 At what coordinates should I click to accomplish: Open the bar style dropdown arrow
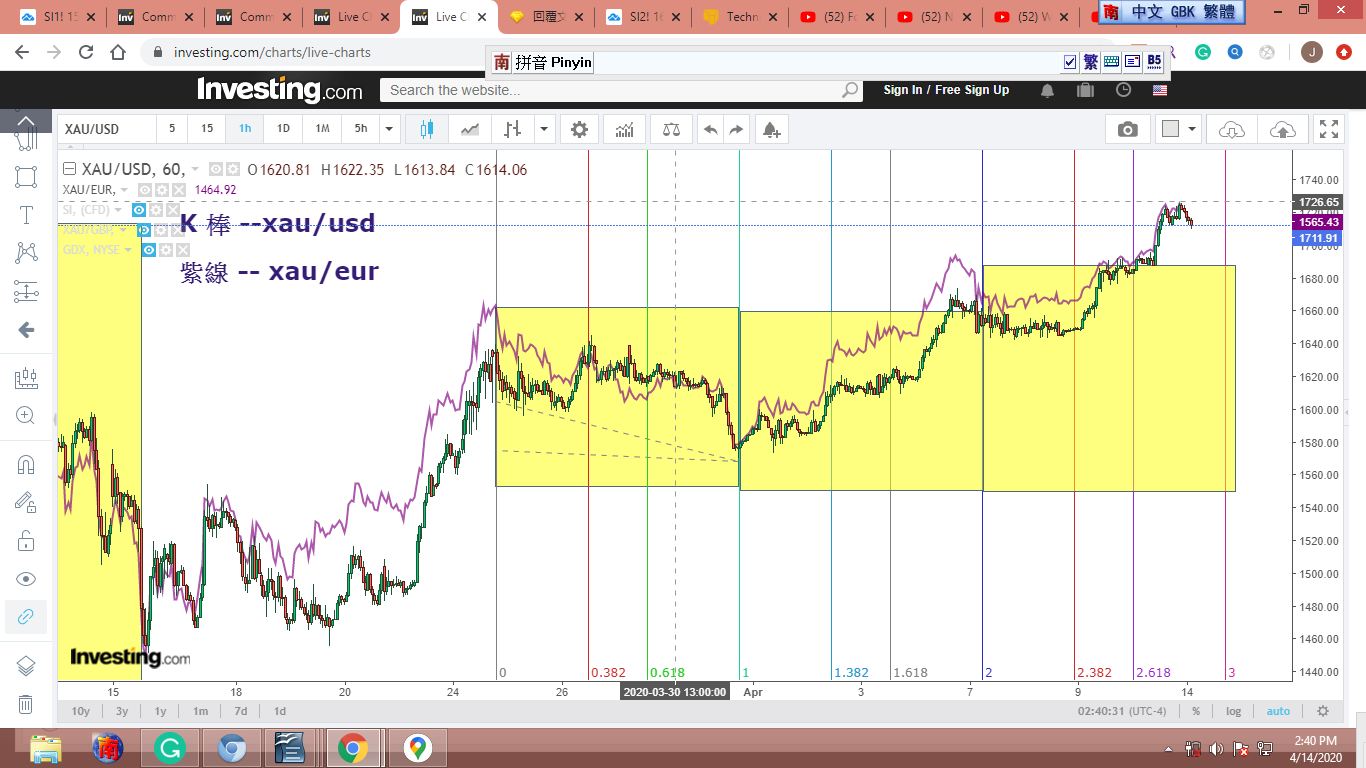[544, 129]
